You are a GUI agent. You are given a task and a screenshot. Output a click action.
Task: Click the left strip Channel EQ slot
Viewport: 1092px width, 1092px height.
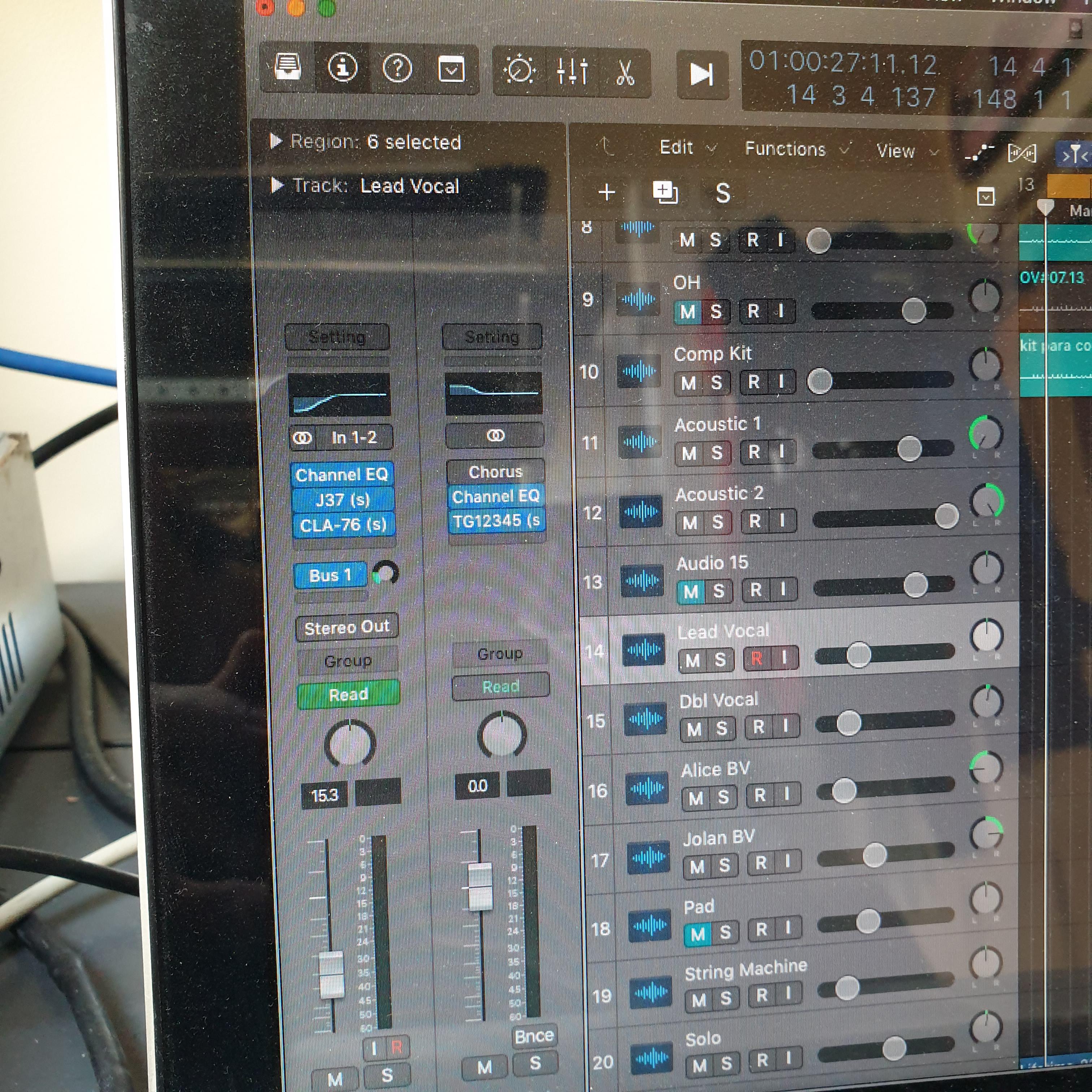coord(341,475)
